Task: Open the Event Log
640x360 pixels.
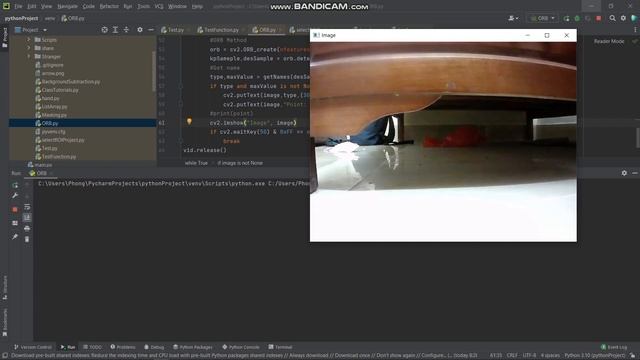Action: click(614, 347)
